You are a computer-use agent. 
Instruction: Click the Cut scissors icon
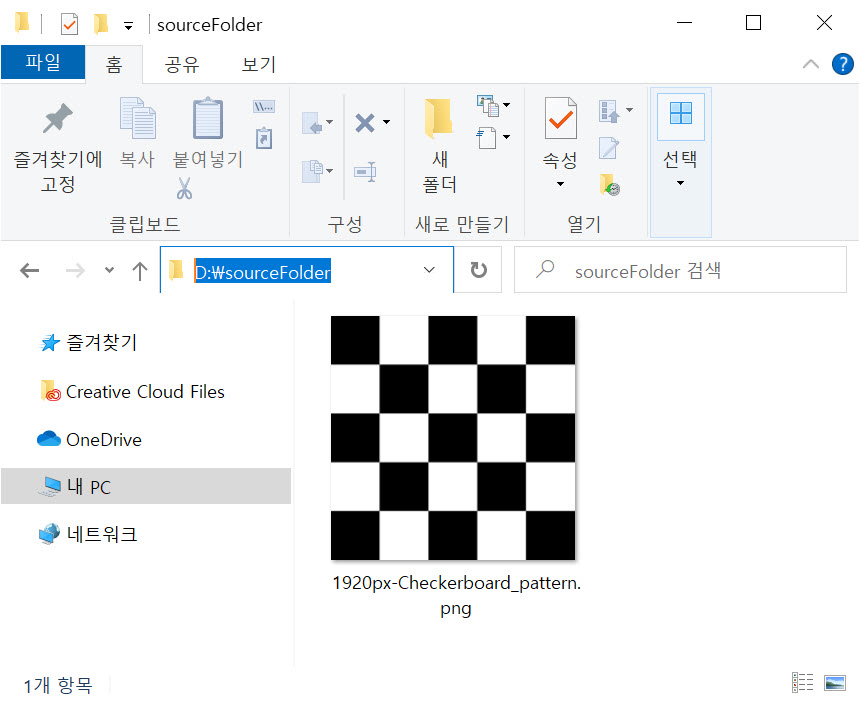click(184, 188)
